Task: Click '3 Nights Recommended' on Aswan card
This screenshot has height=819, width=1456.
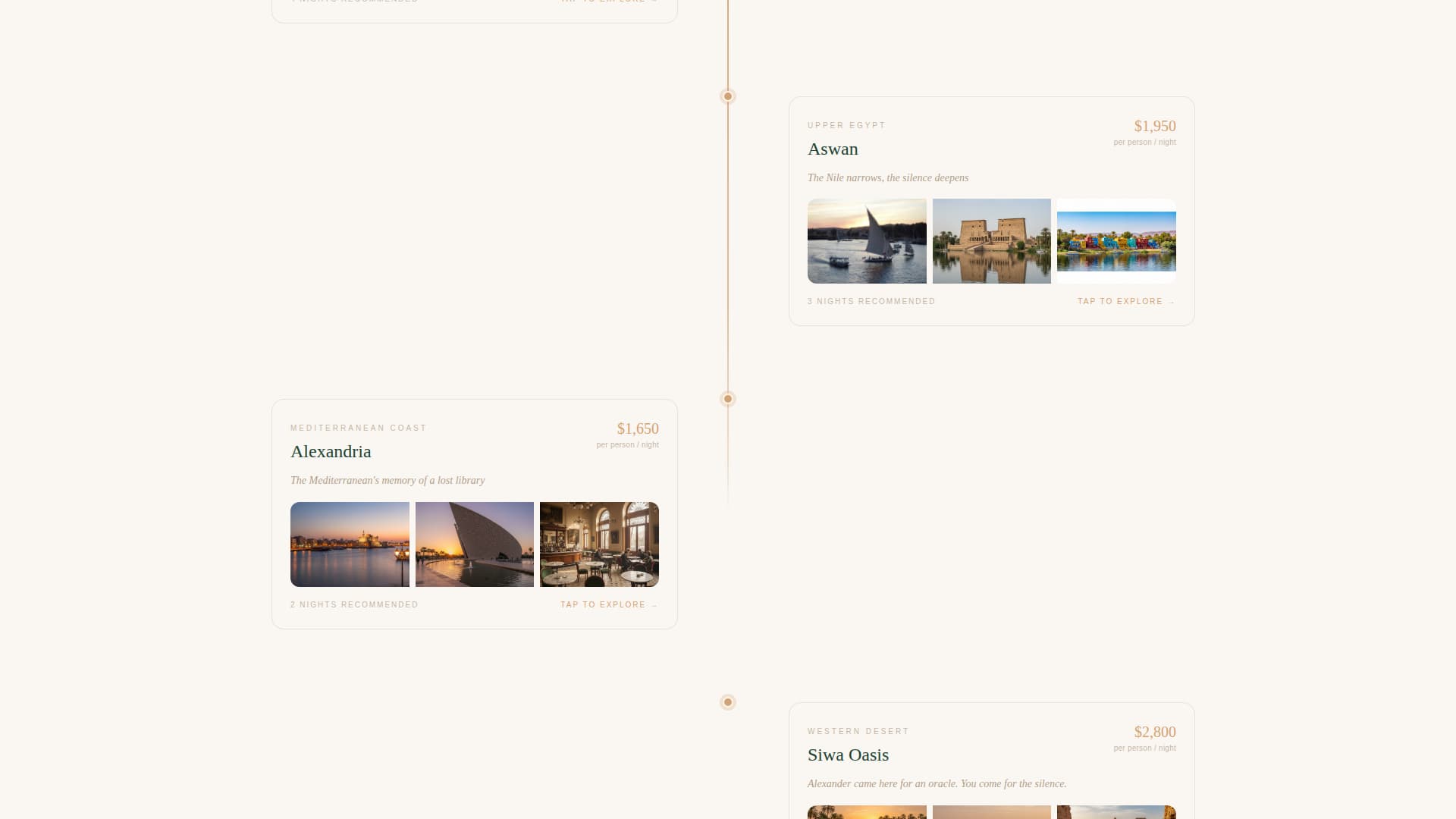Action: click(x=871, y=302)
